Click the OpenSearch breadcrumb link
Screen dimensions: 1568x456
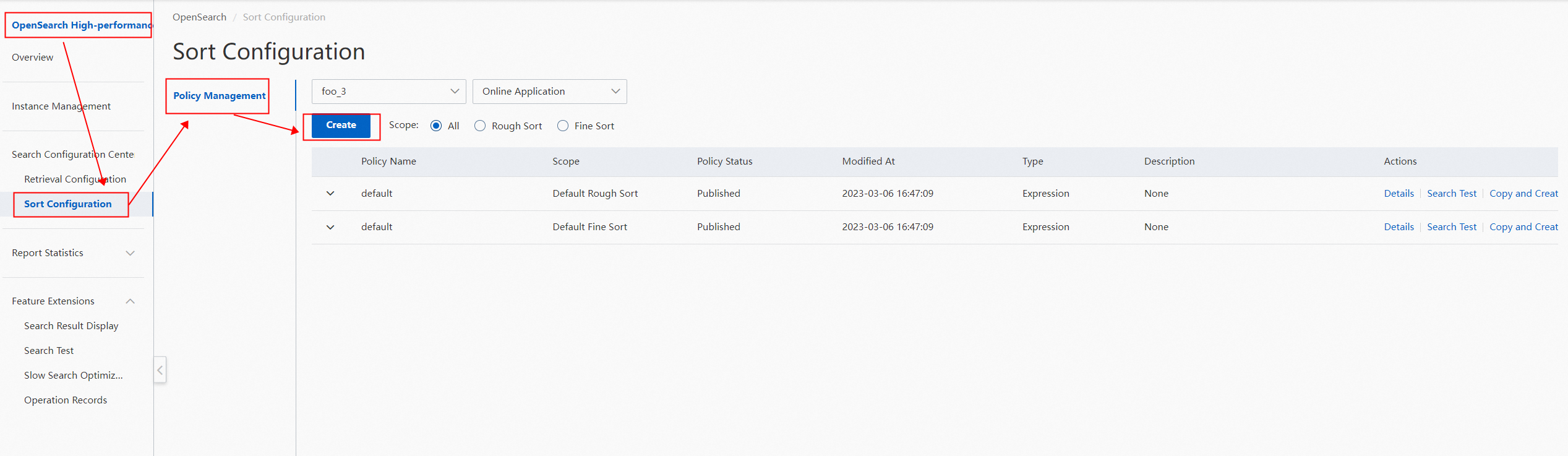[199, 17]
